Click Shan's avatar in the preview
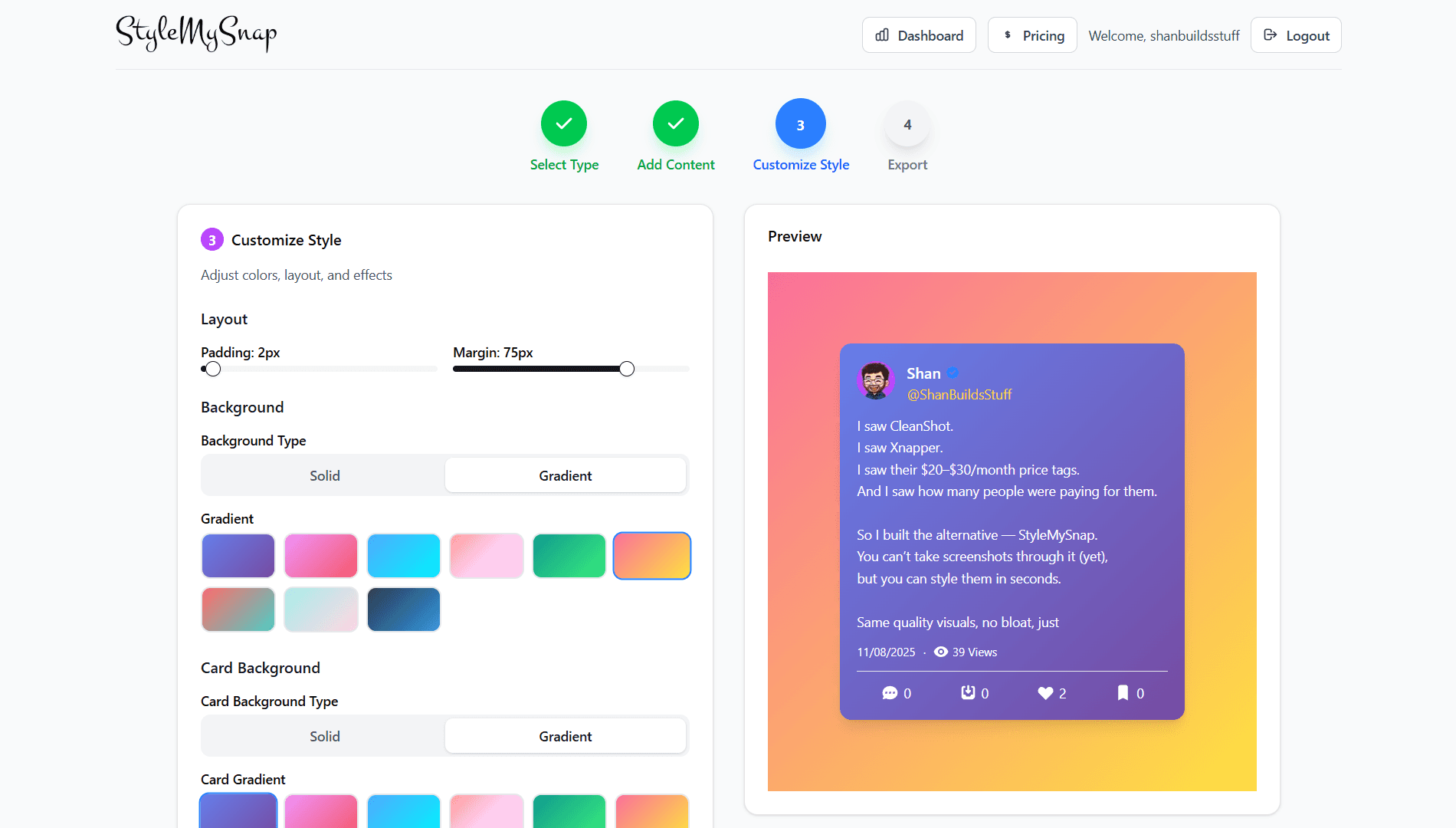Viewport: 1456px width, 828px height. coord(875,381)
